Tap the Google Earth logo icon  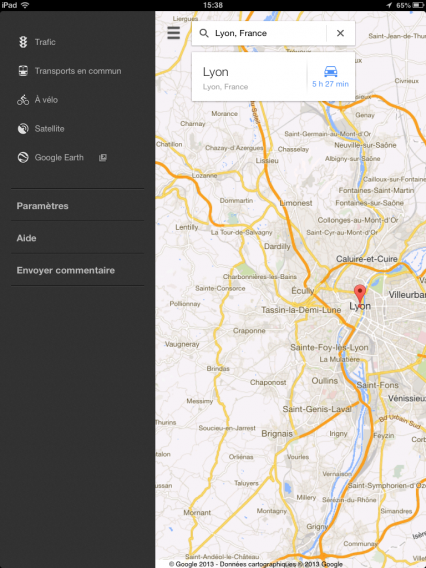tap(23, 158)
